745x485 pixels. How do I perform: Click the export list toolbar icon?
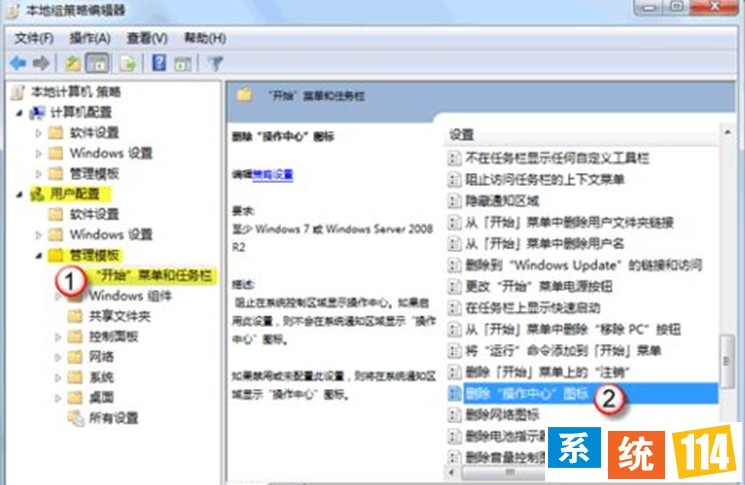(128, 63)
